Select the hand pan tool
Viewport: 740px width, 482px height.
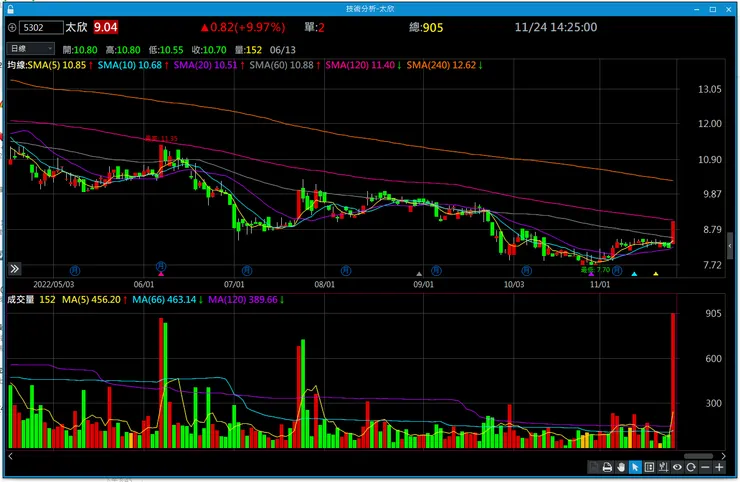tap(621, 467)
